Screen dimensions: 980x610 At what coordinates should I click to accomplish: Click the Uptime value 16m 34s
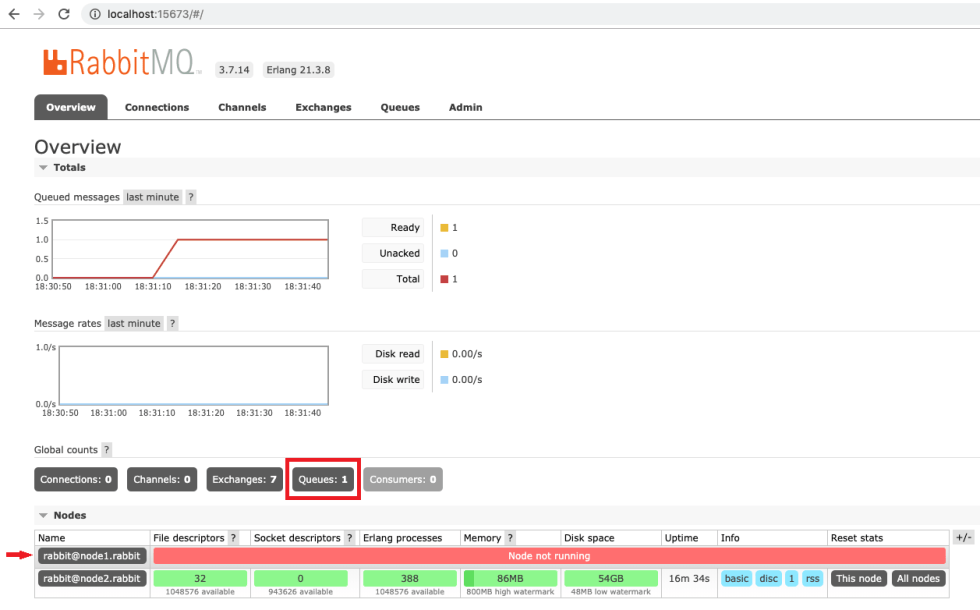[x=689, y=578]
